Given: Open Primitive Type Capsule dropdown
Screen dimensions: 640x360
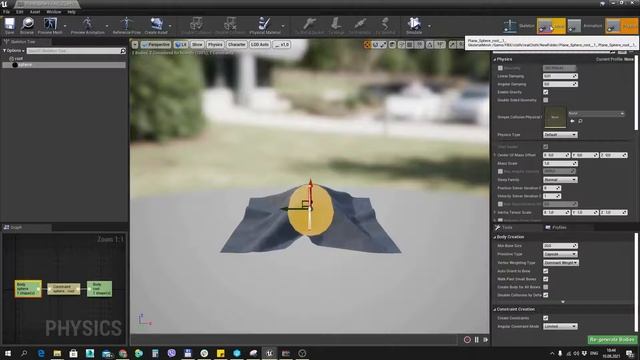Looking at the screenshot, I should [560, 254].
